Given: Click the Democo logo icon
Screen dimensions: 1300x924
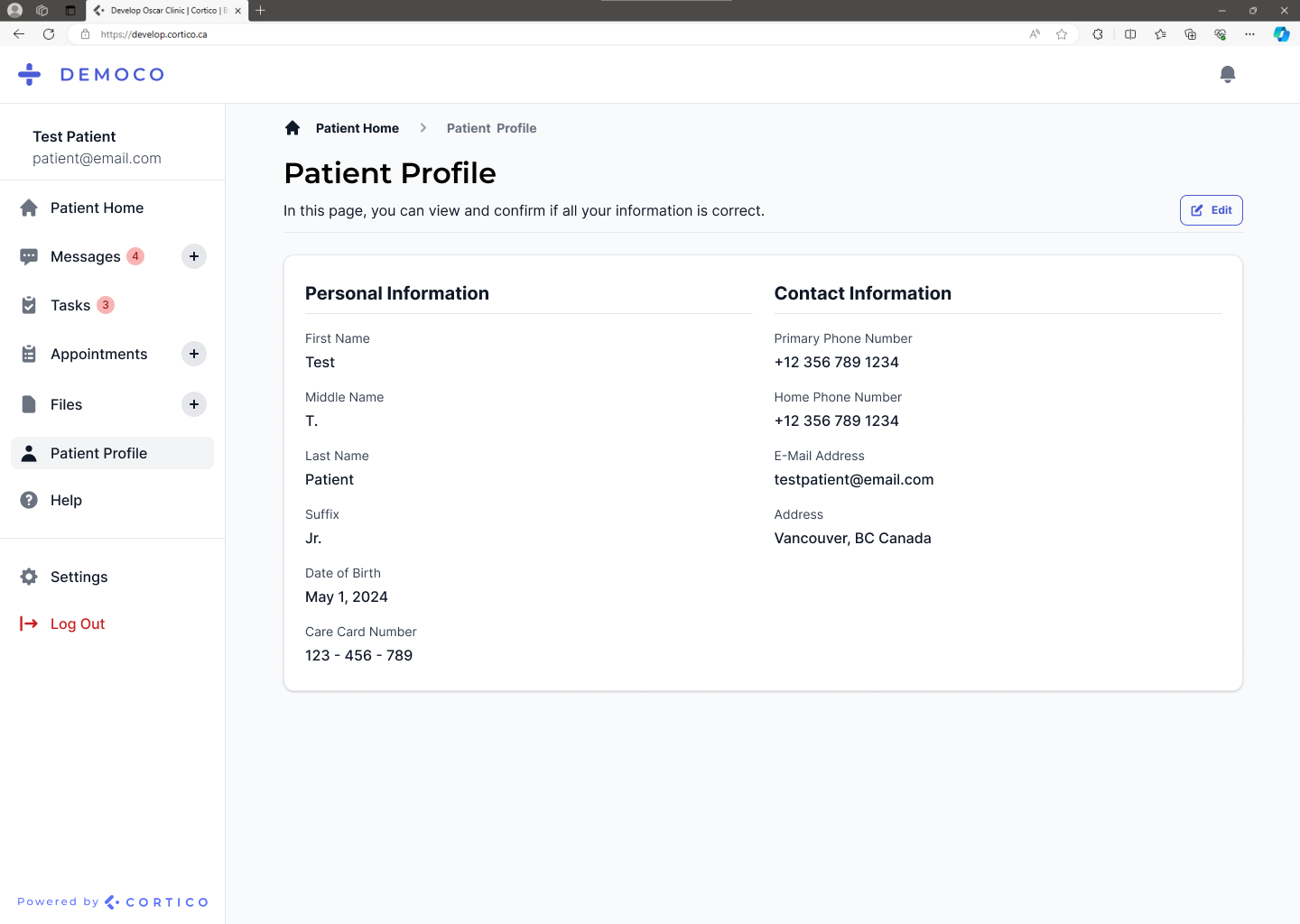Looking at the screenshot, I should pyautogui.click(x=30, y=74).
